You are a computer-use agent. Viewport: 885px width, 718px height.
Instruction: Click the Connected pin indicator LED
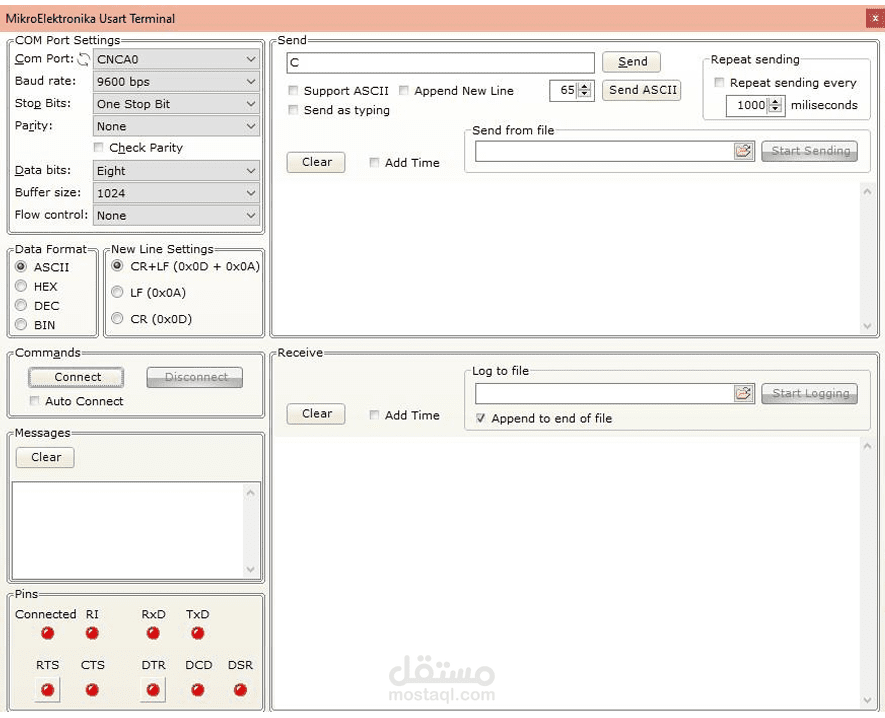coord(47,633)
